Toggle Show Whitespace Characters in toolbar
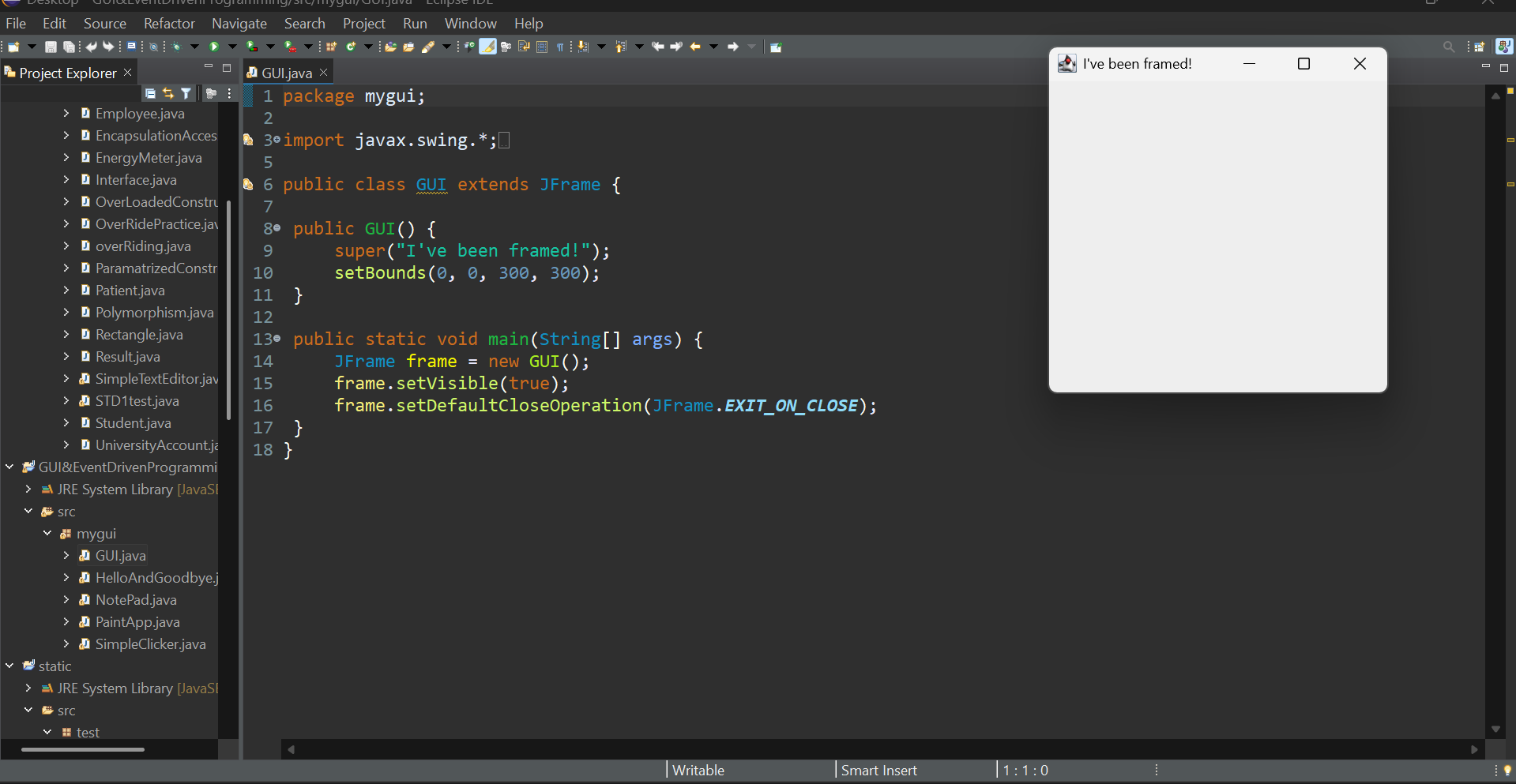The width and height of the screenshot is (1516, 784). click(x=560, y=47)
